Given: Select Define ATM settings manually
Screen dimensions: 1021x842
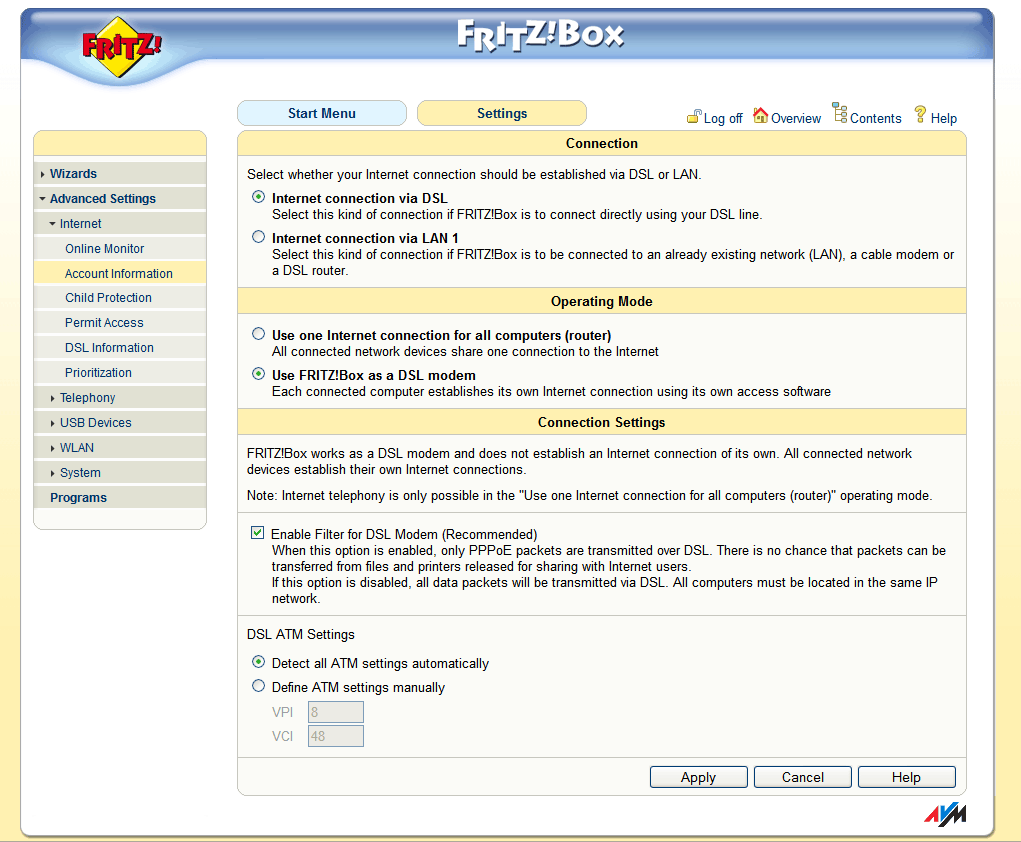Looking at the screenshot, I should tap(259, 686).
